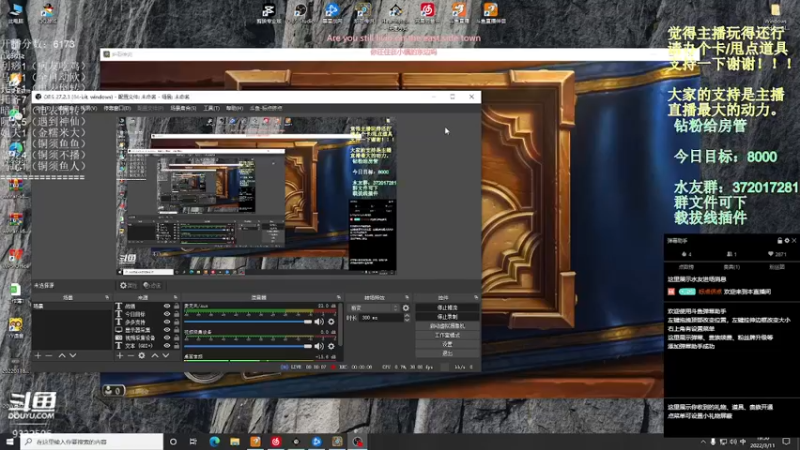The image size is (800, 450).
Task: Open Microsoft Edge from the taskbar
Action: 214,441
